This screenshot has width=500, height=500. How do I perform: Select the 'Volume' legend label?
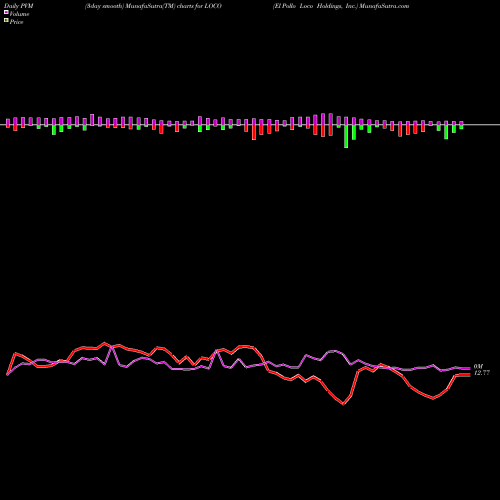(19, 14)
